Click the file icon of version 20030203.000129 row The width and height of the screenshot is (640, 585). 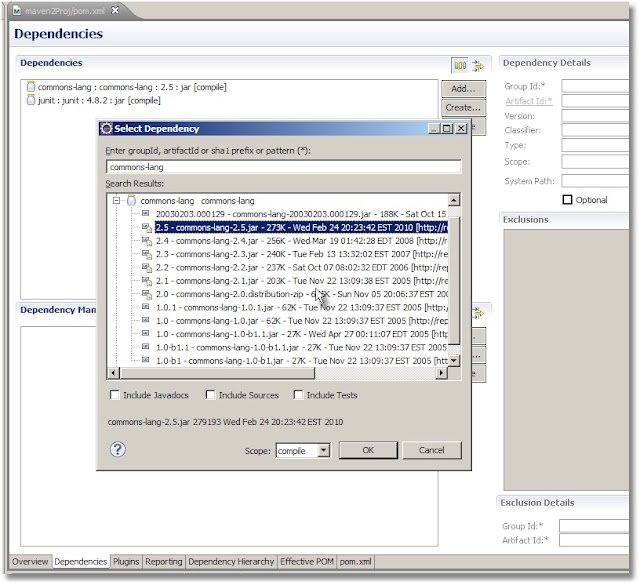(145, 213)
